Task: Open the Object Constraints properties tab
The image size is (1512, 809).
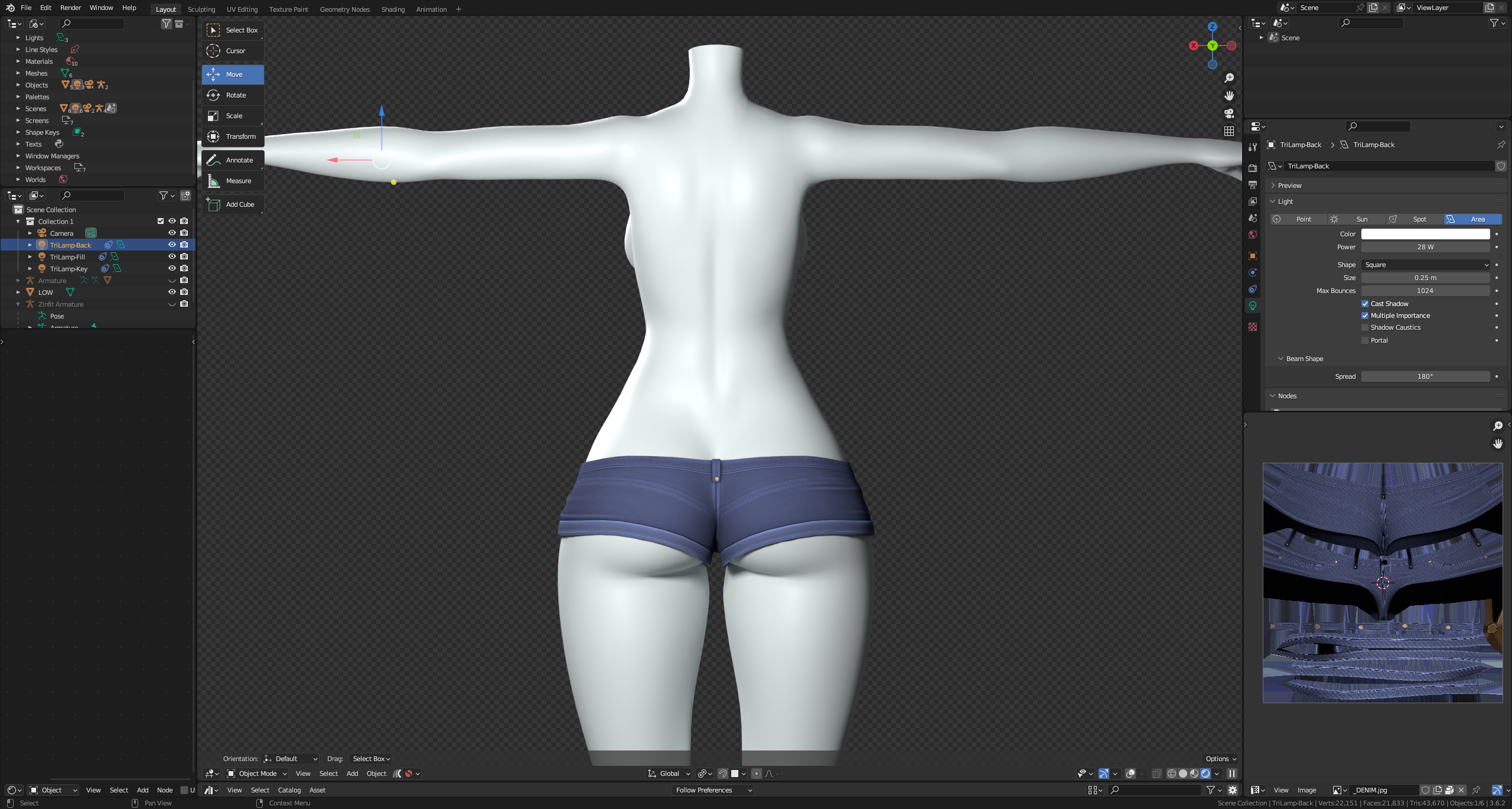Action: click(1253, 289)
